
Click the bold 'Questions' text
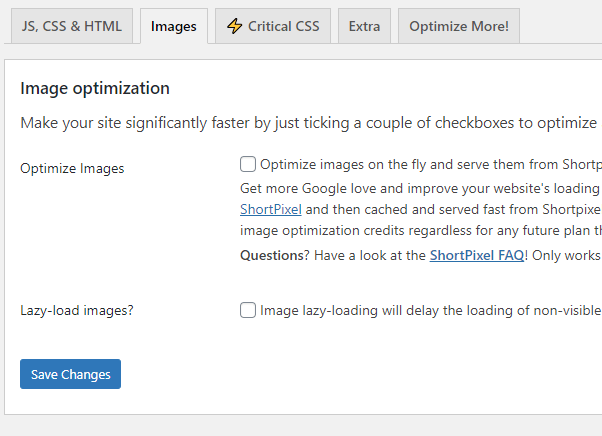point(272,255)
